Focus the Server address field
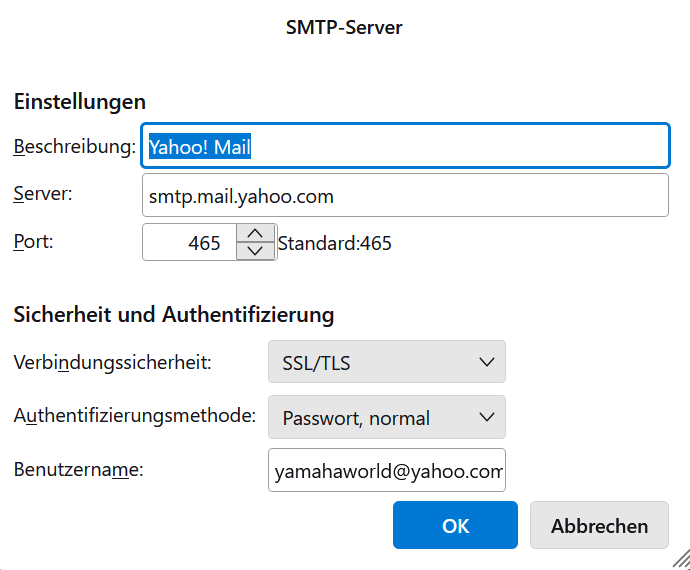Viewport: 690px width, 570px height. tap(405, 196)
